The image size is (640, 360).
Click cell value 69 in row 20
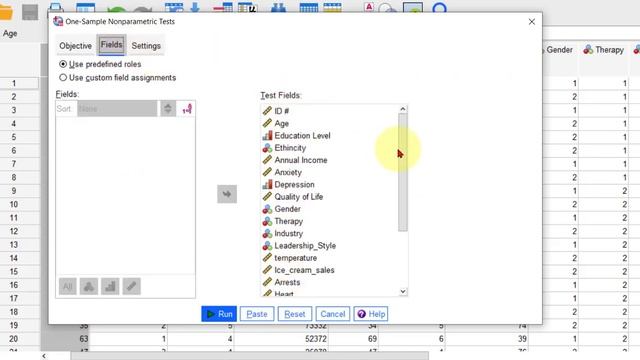click(372, 339)
